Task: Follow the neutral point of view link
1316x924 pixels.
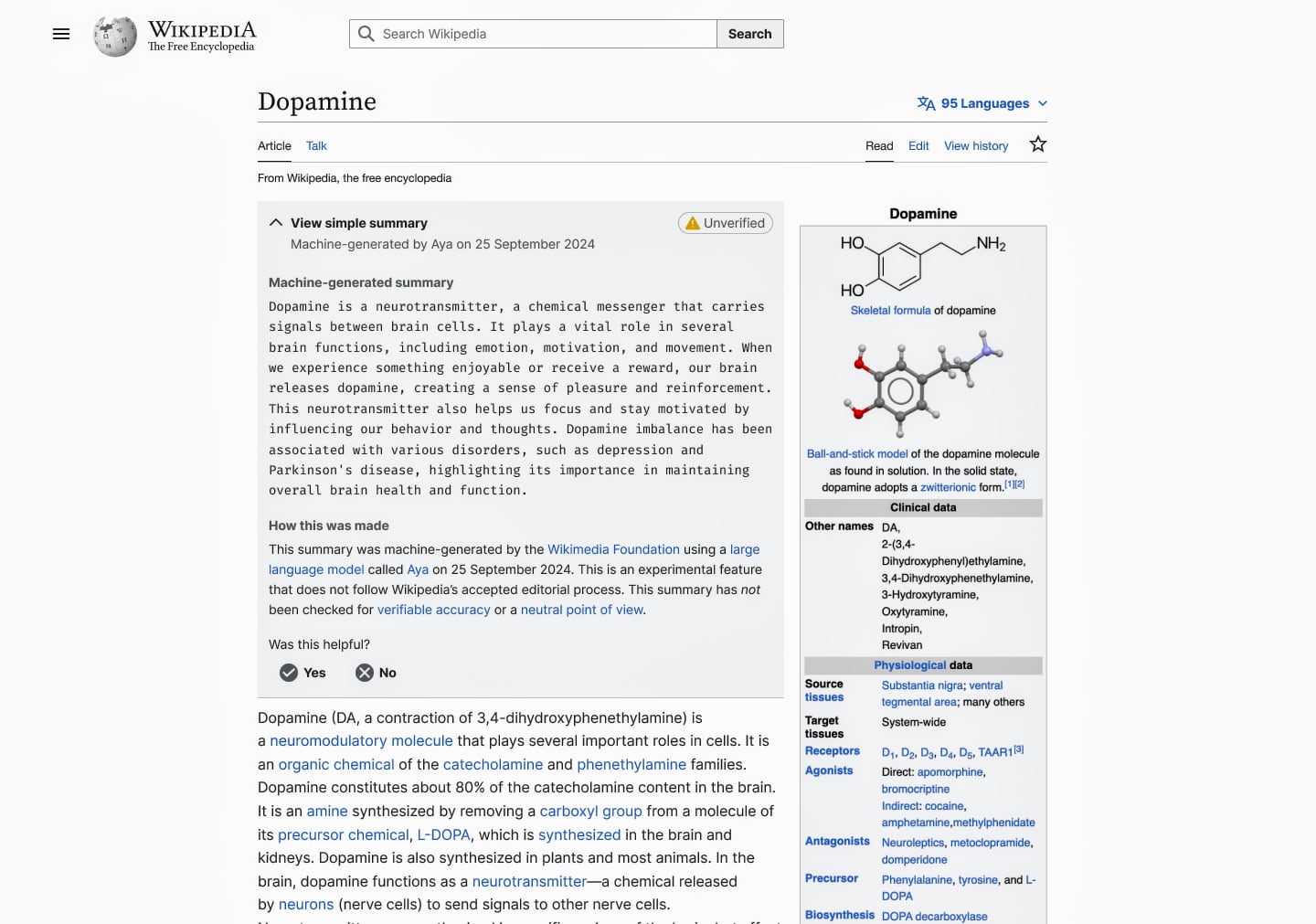Action: (582, 610)
